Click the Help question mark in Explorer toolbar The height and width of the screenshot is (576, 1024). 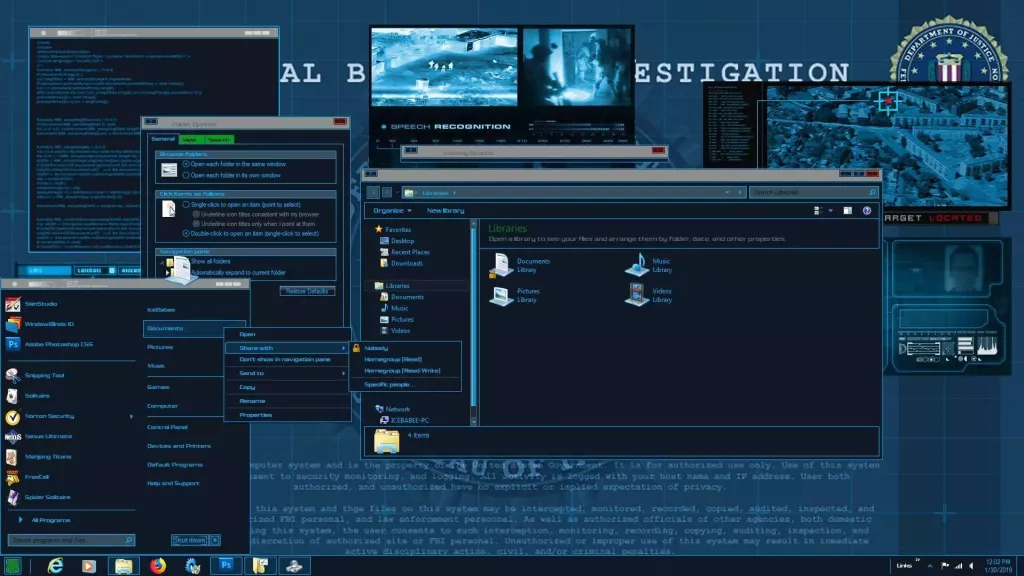tap(866, 210)
